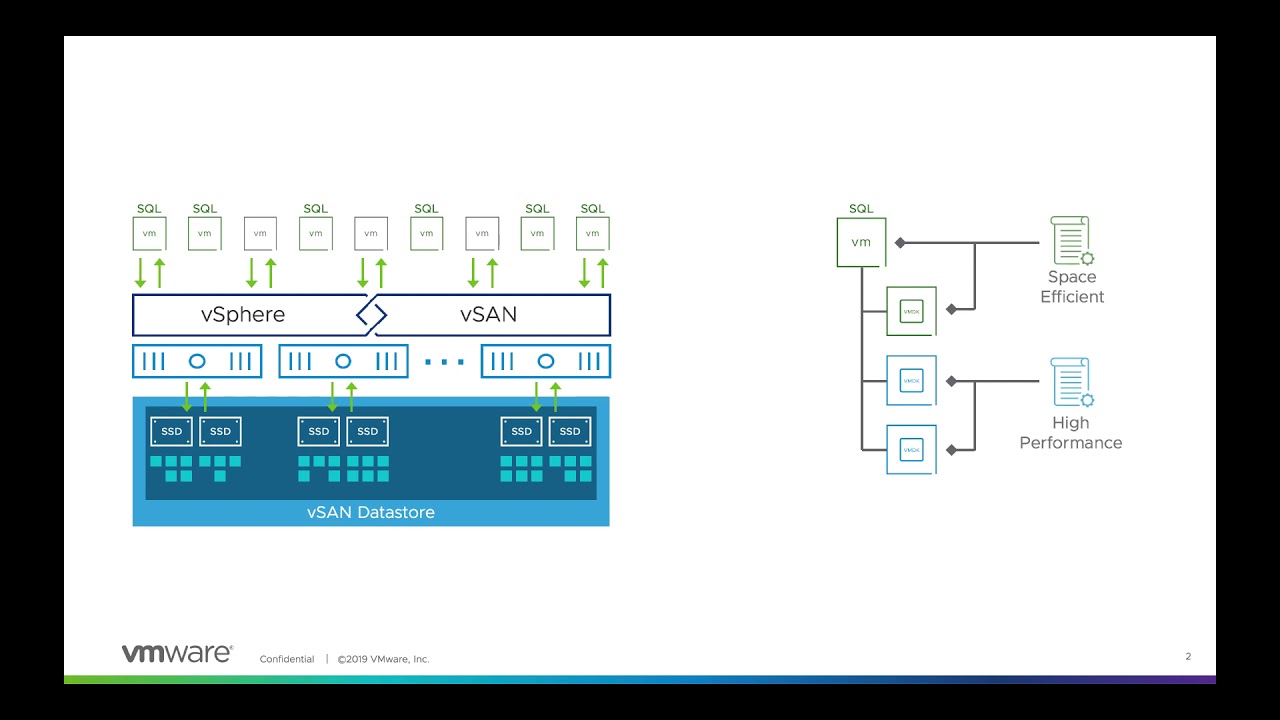Click the "Space Efficient" policy label

(1072, 287)
